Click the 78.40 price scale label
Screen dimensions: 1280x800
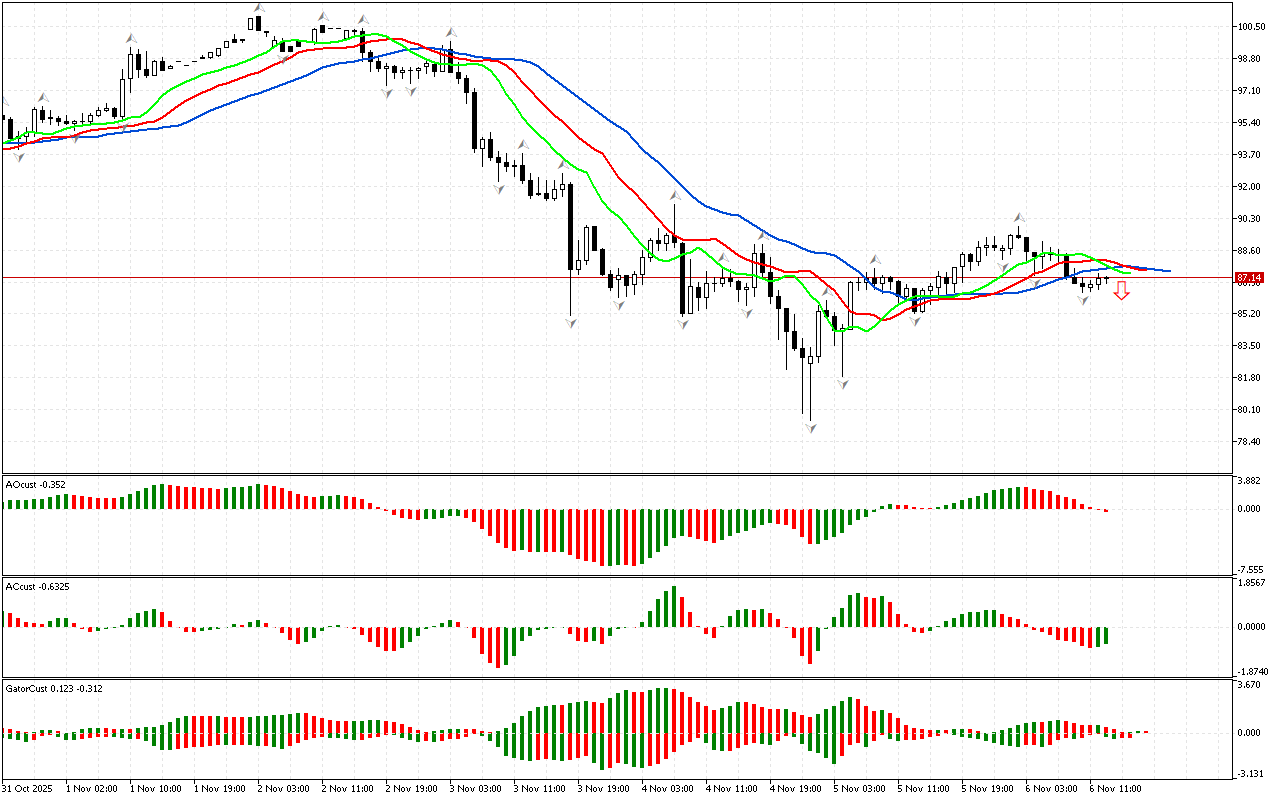tap(1250, 442)
